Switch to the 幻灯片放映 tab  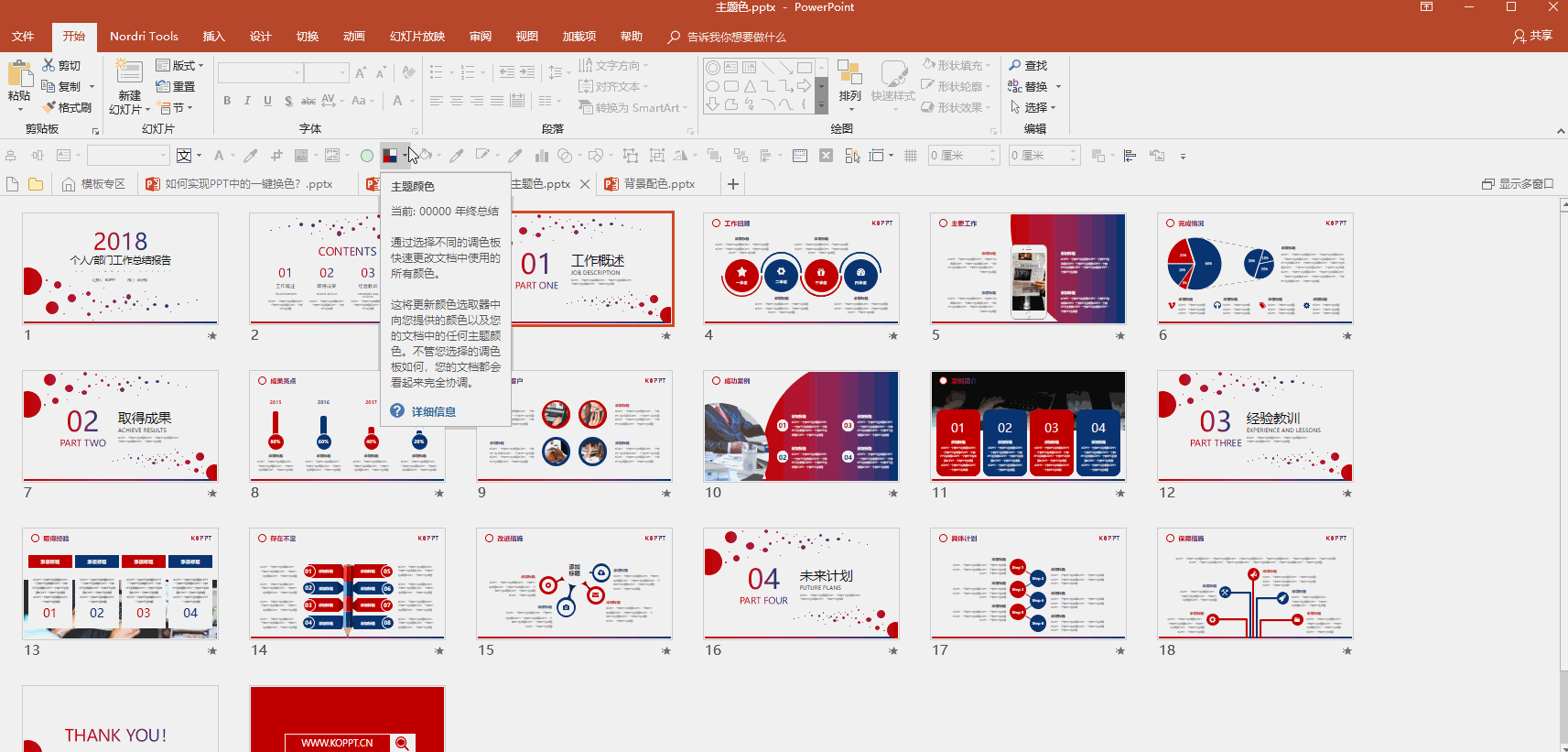[417, 37]
